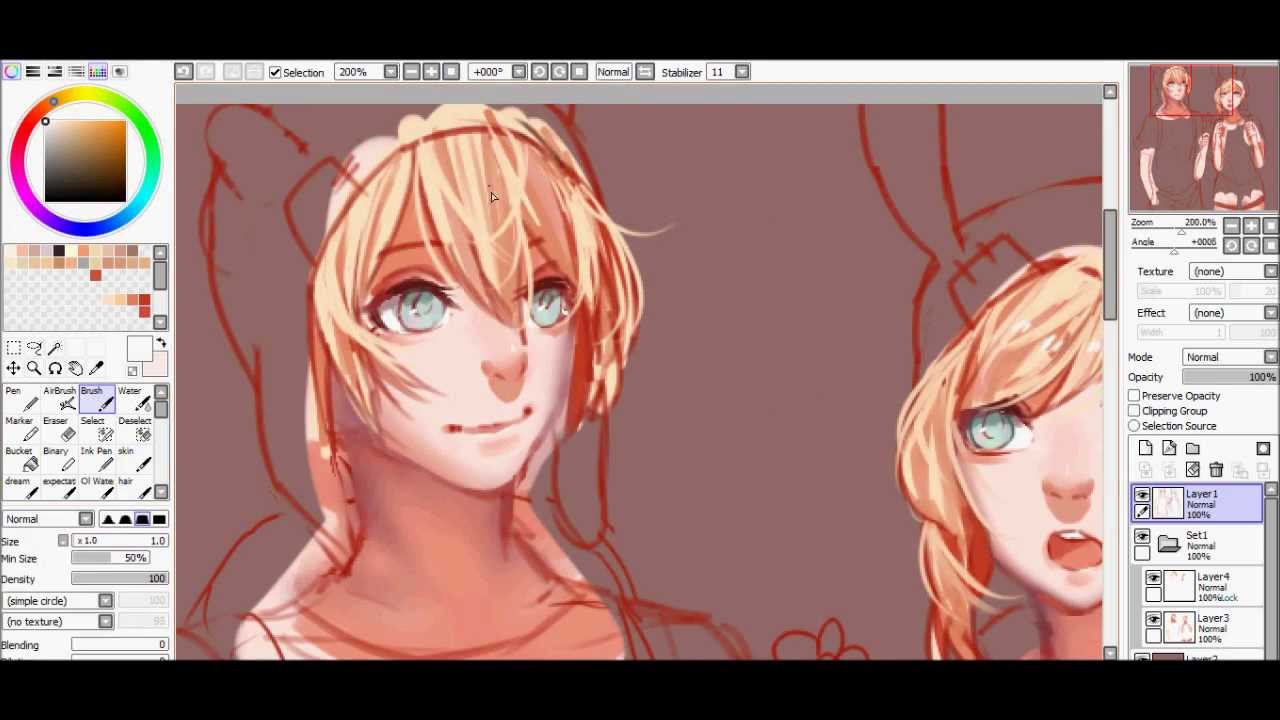Choose the Select pen tool
Image resolution: width=1280 pixels, height=720 pixels.
tap(97, 430)
